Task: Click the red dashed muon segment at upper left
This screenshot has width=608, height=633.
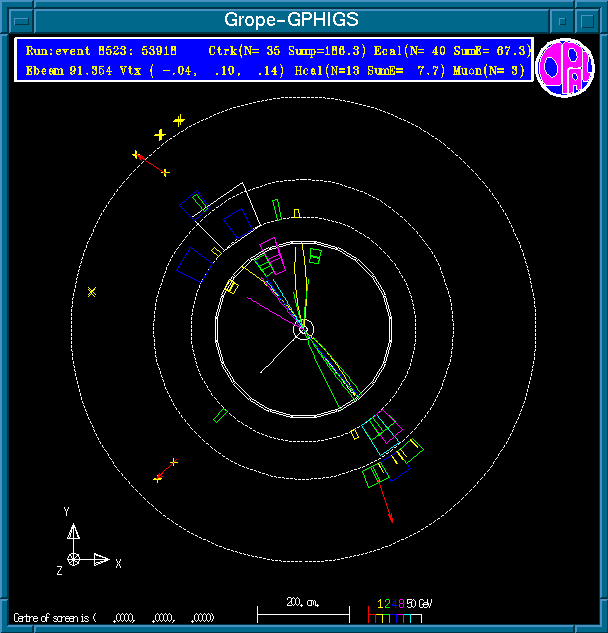Action: 151,164
